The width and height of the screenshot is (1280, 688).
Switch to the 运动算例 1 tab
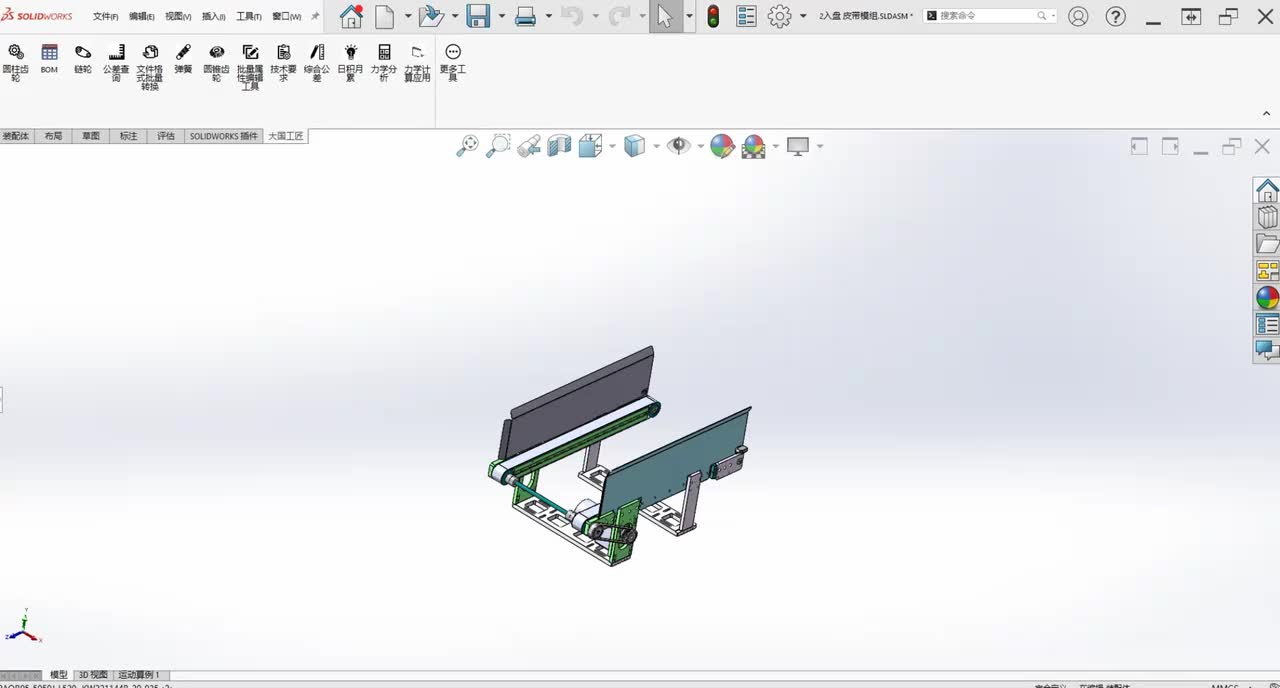(139, 675)
